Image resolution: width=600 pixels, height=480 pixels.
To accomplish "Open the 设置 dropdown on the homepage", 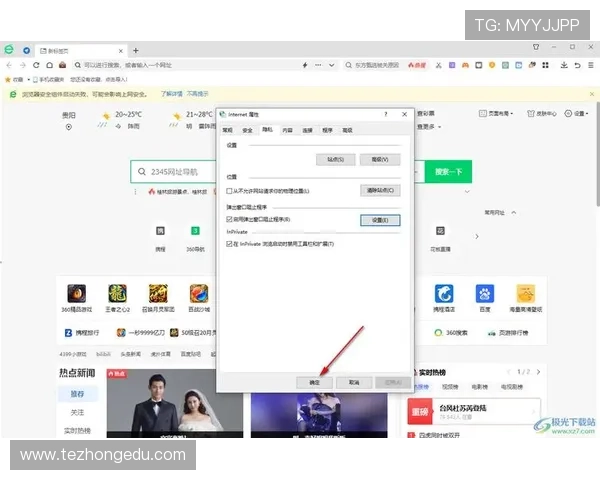I will click(577, 113).
